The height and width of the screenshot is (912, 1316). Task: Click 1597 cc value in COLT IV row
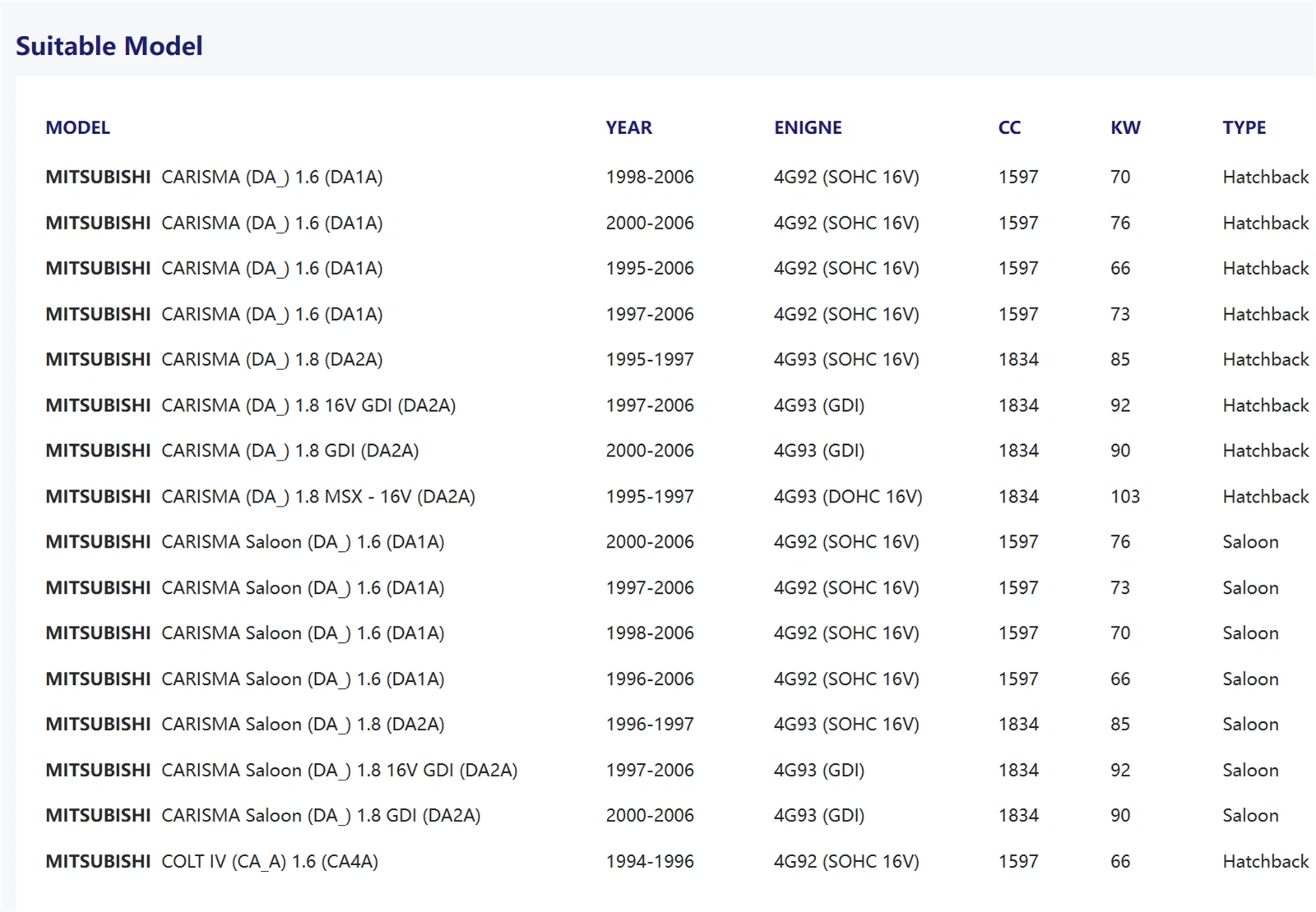pyautogui.click(x=1018, y=861)
